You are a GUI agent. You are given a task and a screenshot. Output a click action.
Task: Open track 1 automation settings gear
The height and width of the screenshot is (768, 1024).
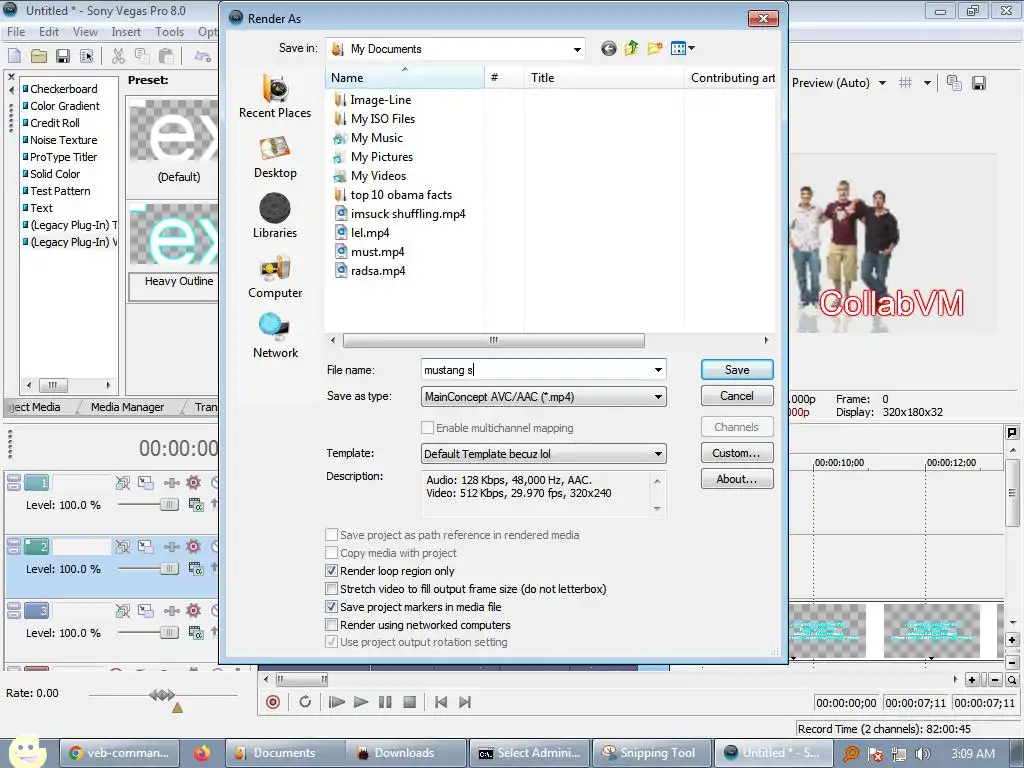[x=193, y=483]
